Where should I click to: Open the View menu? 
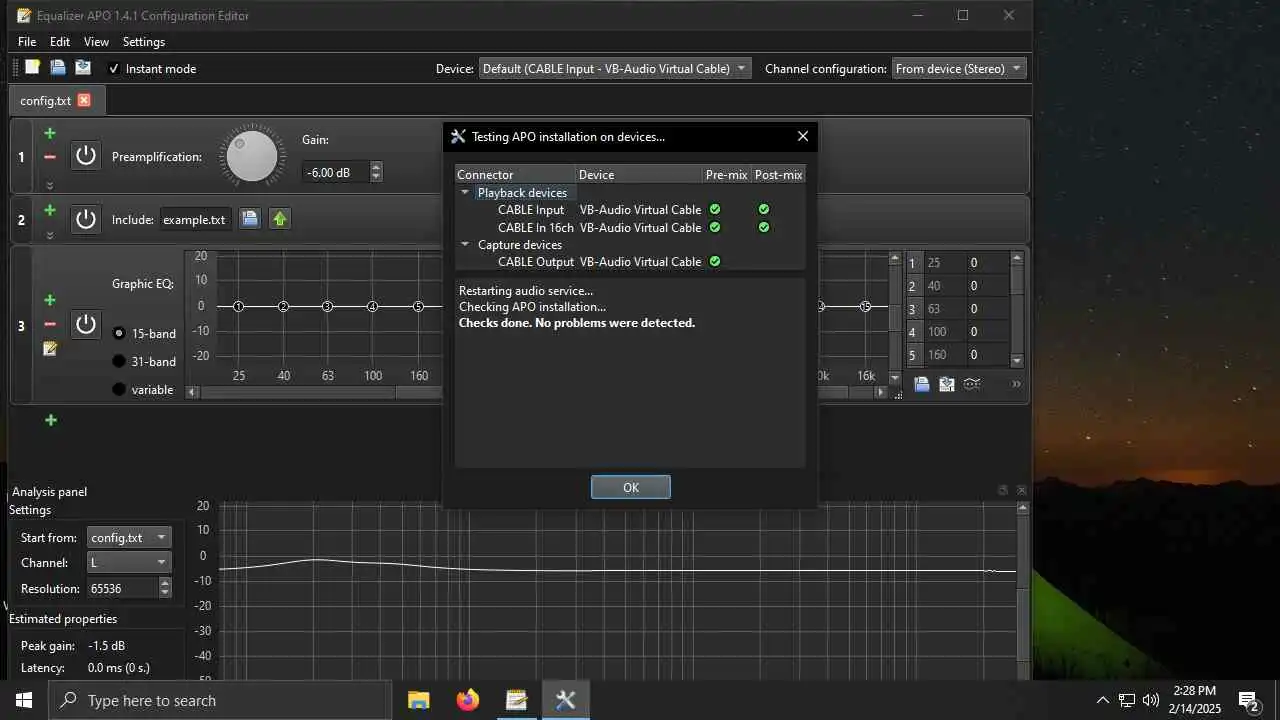[x=96, y=42]
